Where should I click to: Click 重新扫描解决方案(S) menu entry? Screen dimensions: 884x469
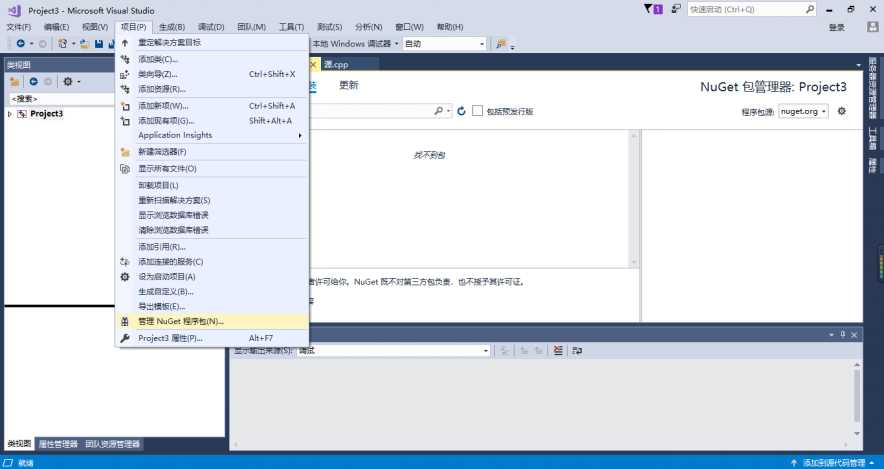click(x=174, y=200)
